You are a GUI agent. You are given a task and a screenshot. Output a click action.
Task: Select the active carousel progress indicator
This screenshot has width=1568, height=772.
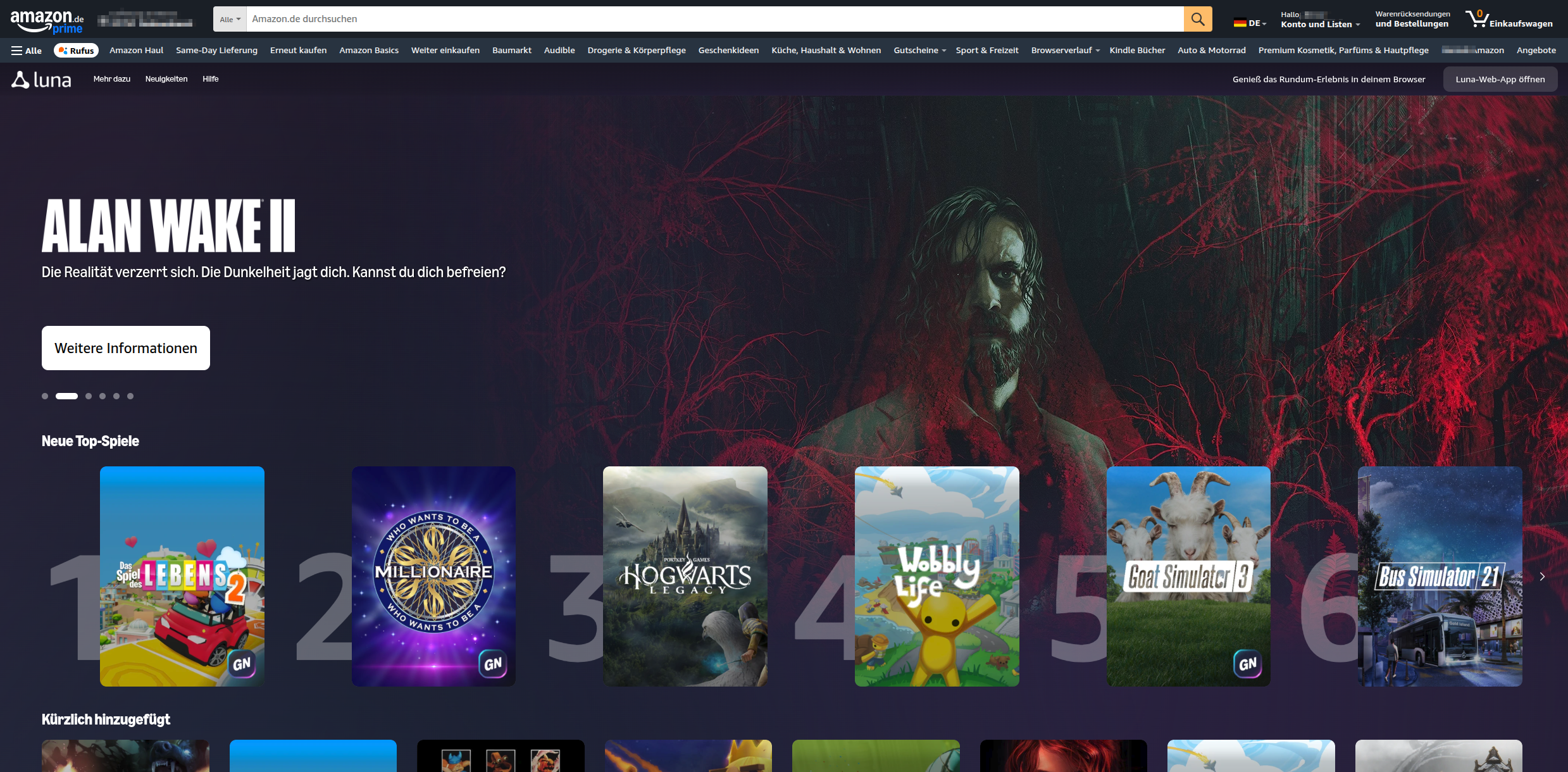click(x=66, y=396)
